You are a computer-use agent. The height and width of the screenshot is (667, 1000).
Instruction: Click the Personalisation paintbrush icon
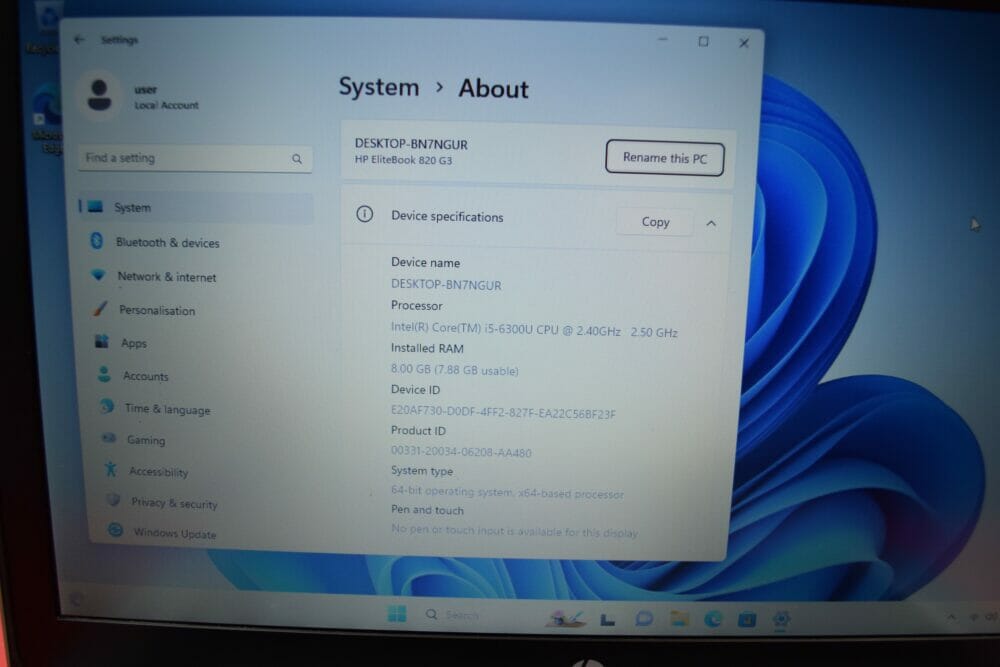pos(100,309)
